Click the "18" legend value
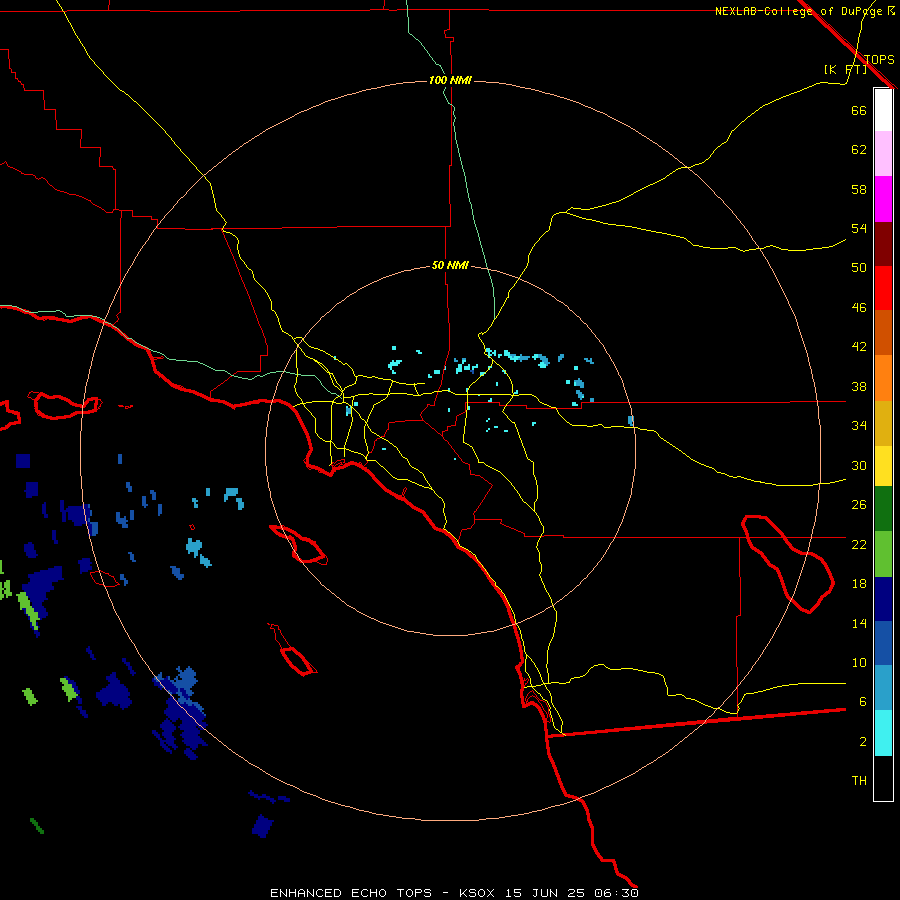 (859, 584)
